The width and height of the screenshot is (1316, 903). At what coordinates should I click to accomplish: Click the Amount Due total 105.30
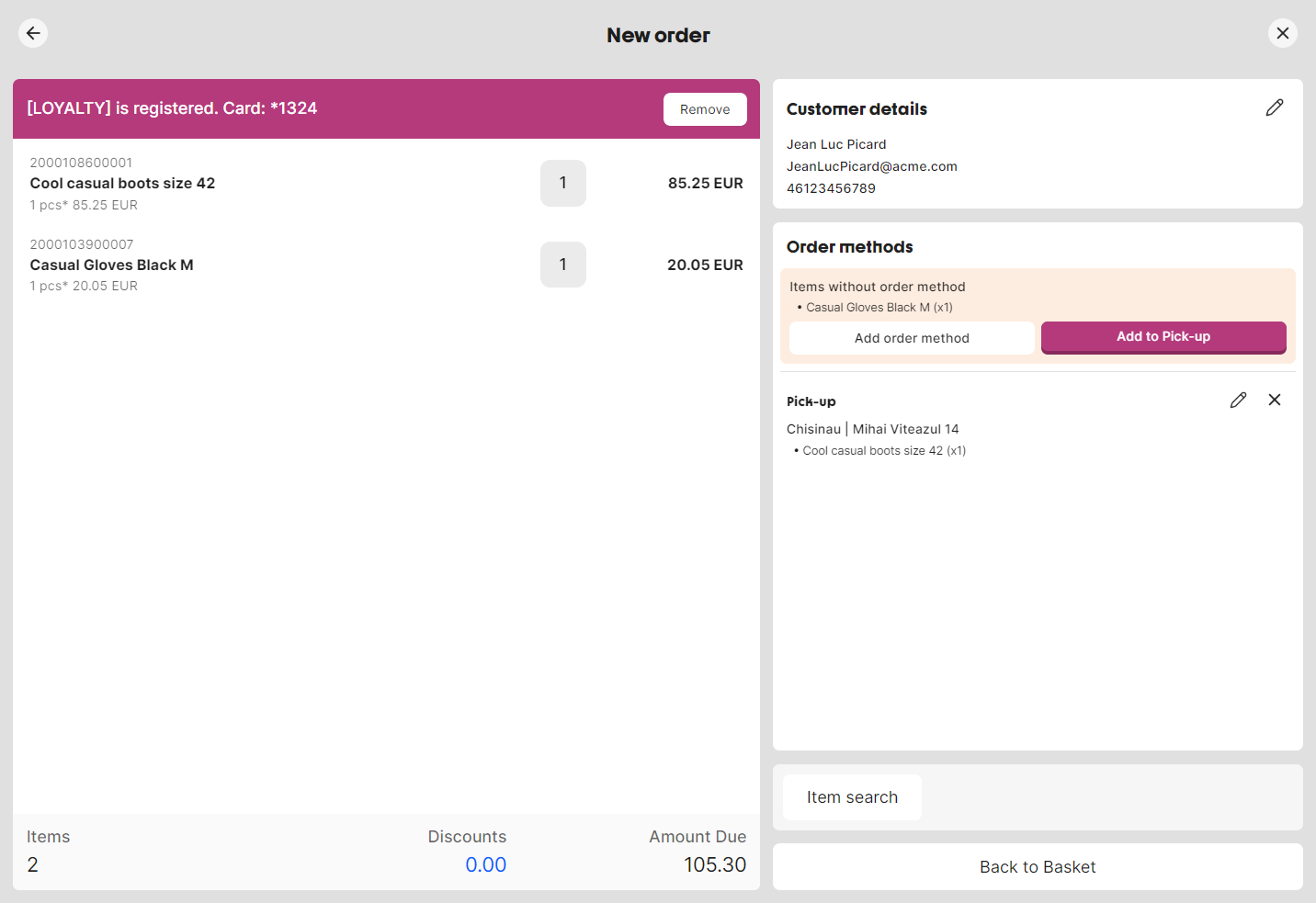click(714, 864)
